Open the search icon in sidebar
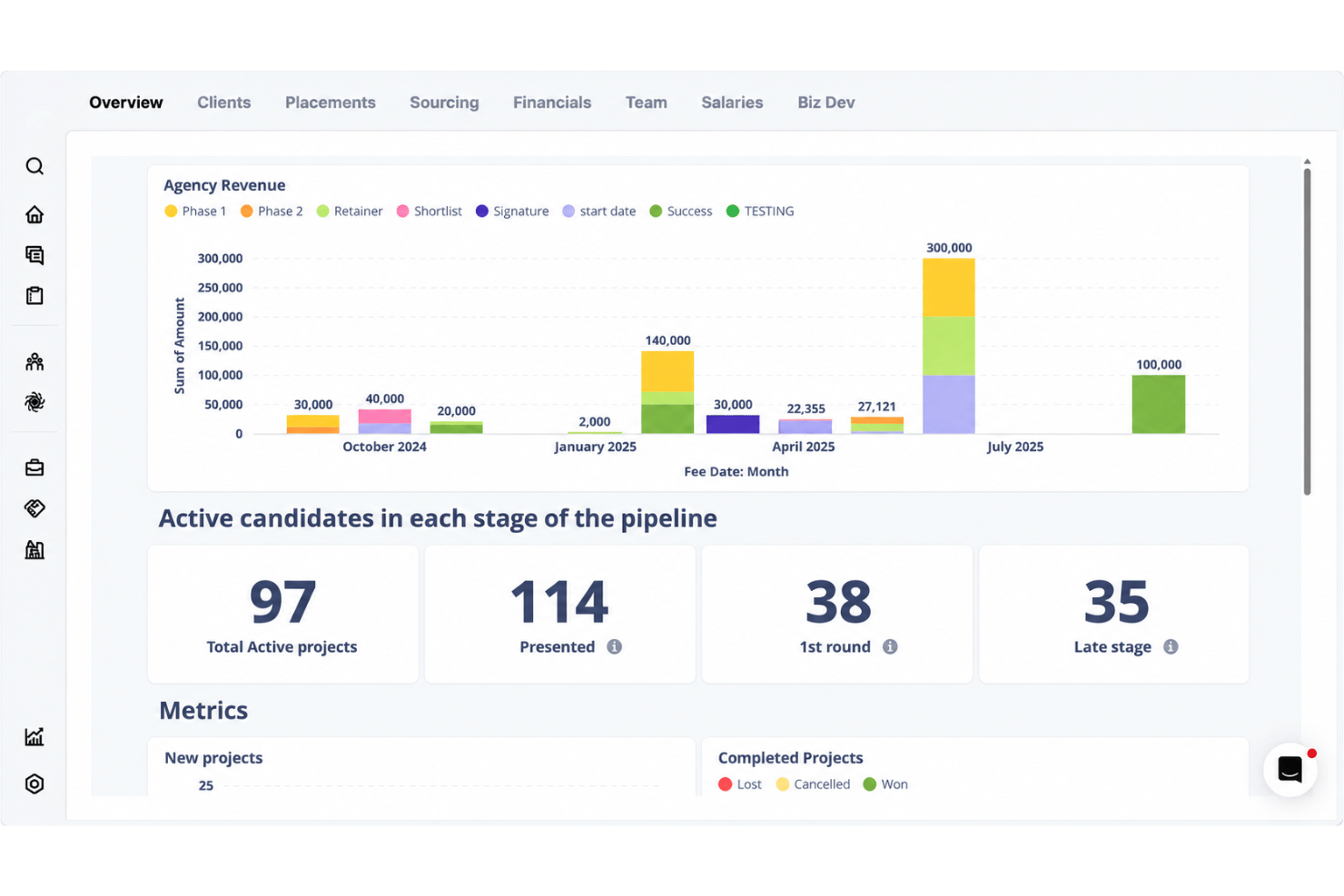1344x896 pixels. coord(35,166)
